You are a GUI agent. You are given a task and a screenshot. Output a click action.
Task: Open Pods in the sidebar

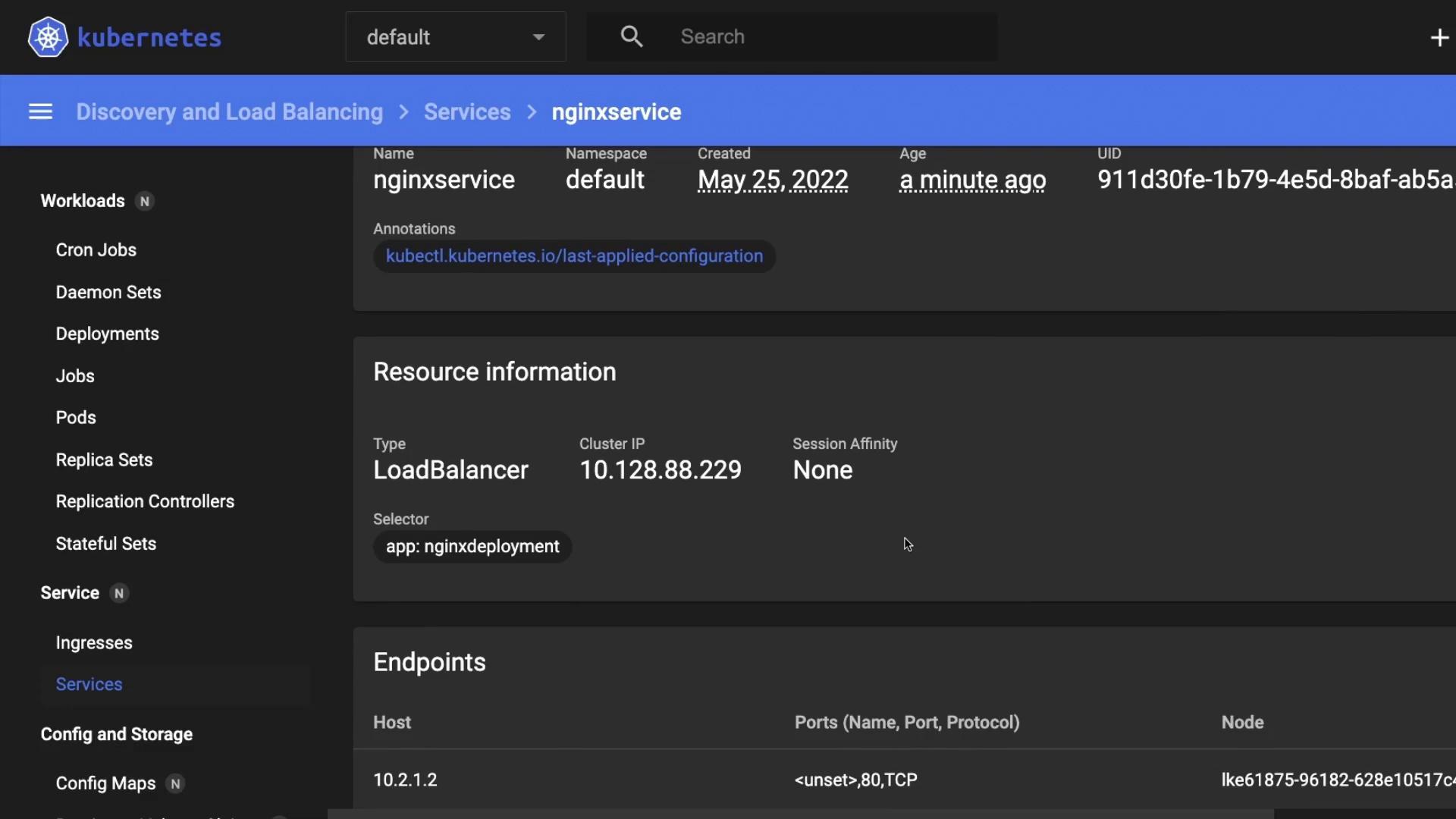point(76,418)
